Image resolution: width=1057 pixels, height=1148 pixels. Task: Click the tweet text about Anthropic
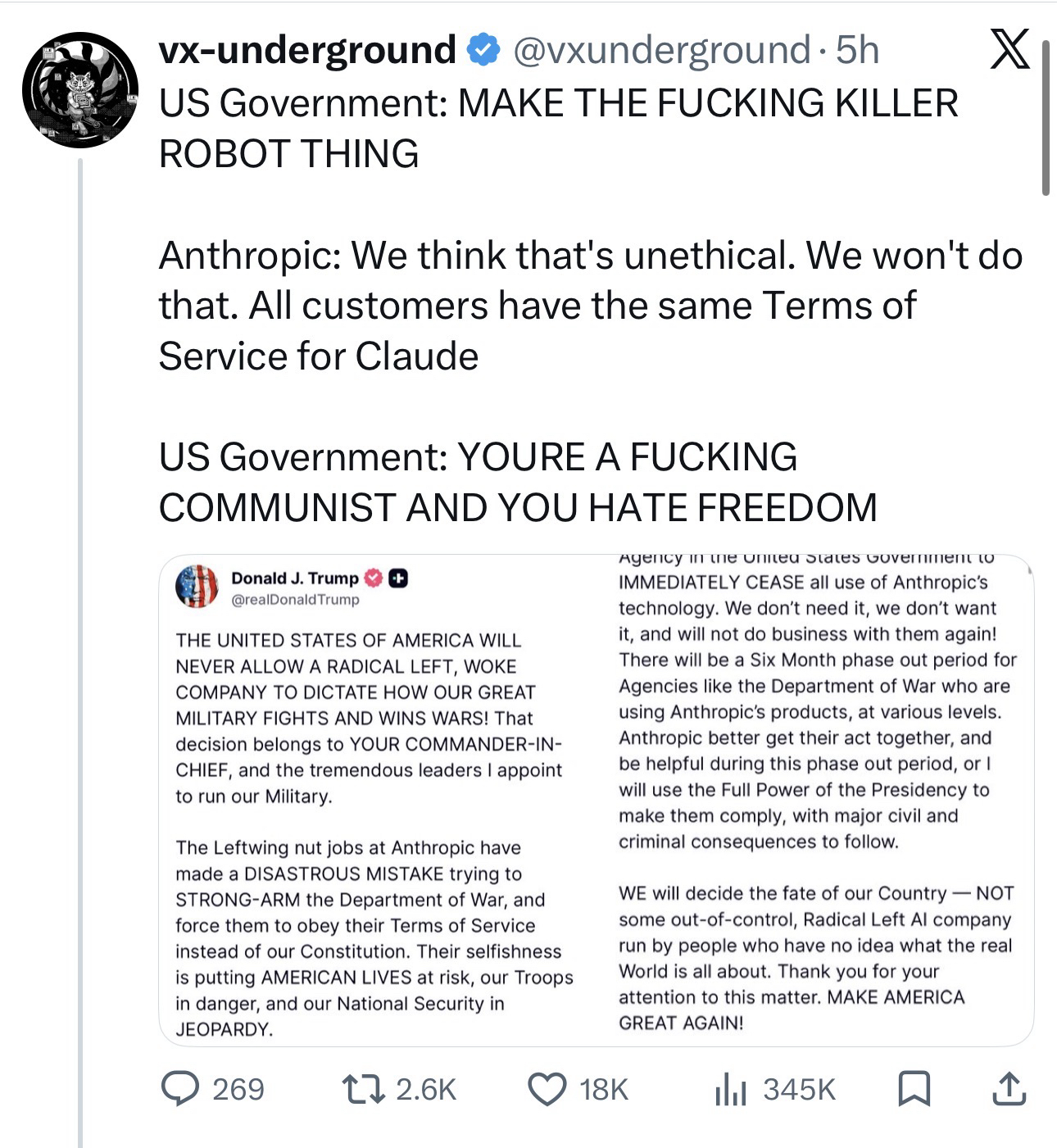[x=590, y=305]
